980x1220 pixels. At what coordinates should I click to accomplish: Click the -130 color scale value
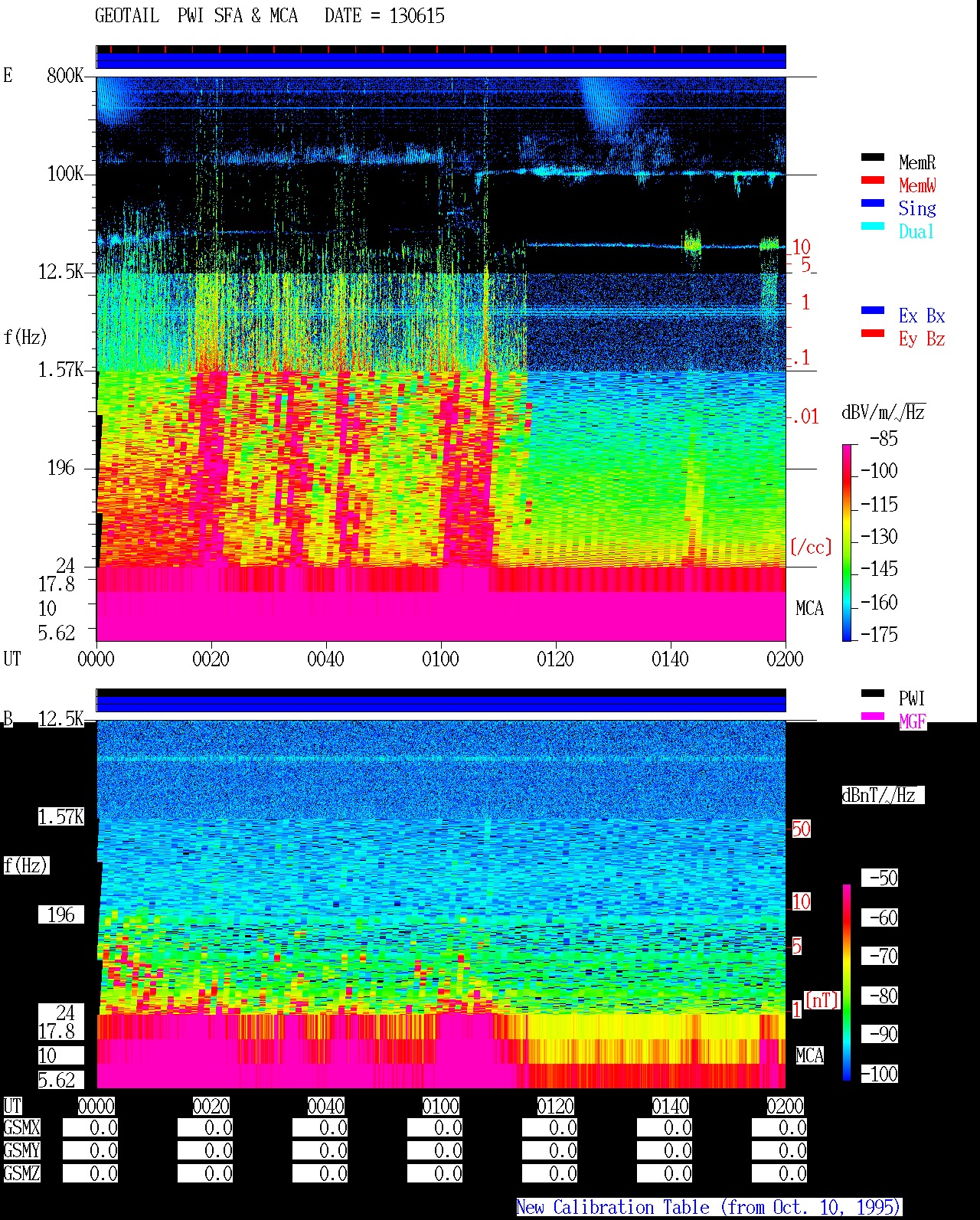879,536
